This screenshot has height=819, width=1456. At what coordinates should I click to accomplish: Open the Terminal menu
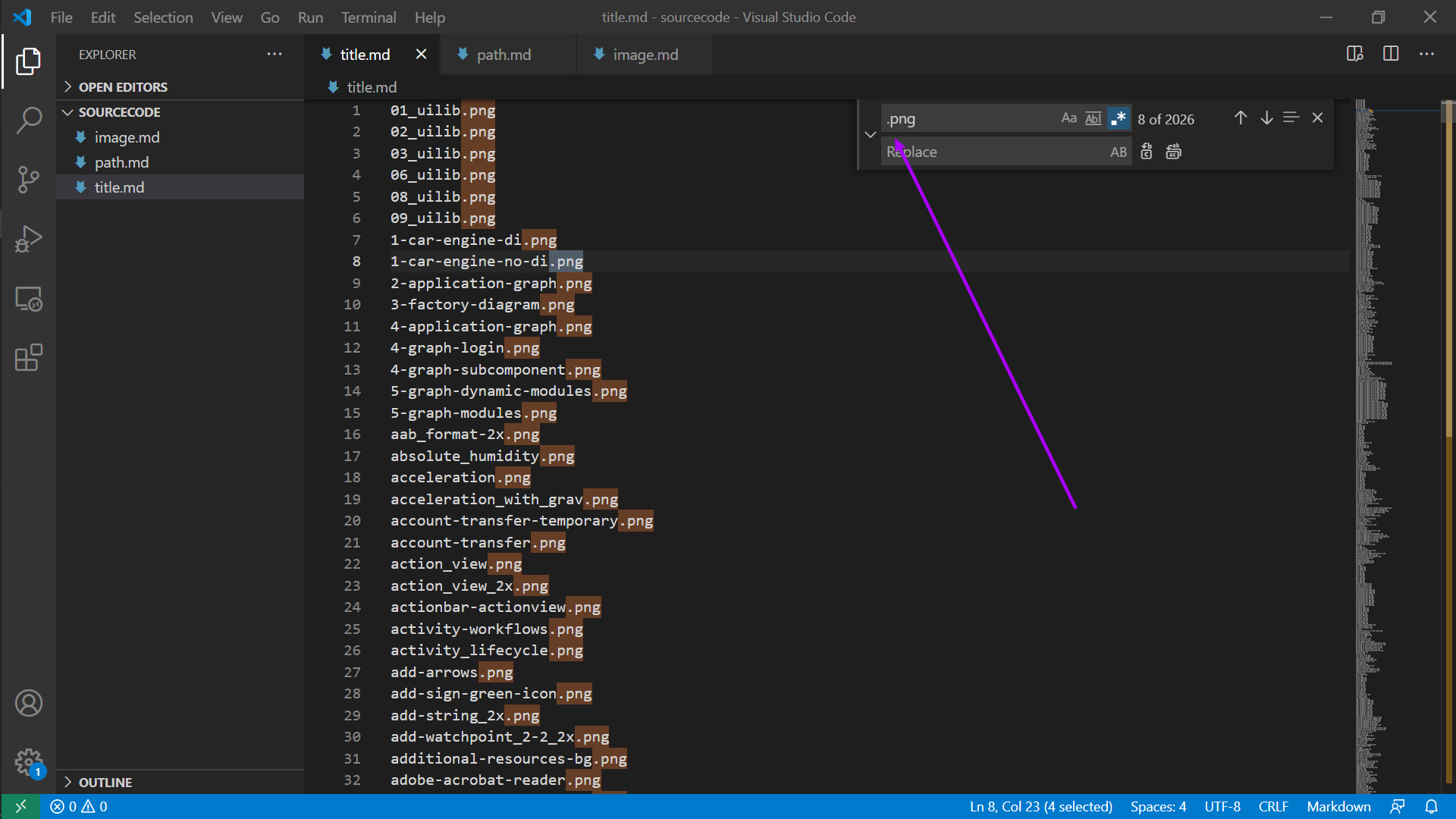[x=368, y=17]
